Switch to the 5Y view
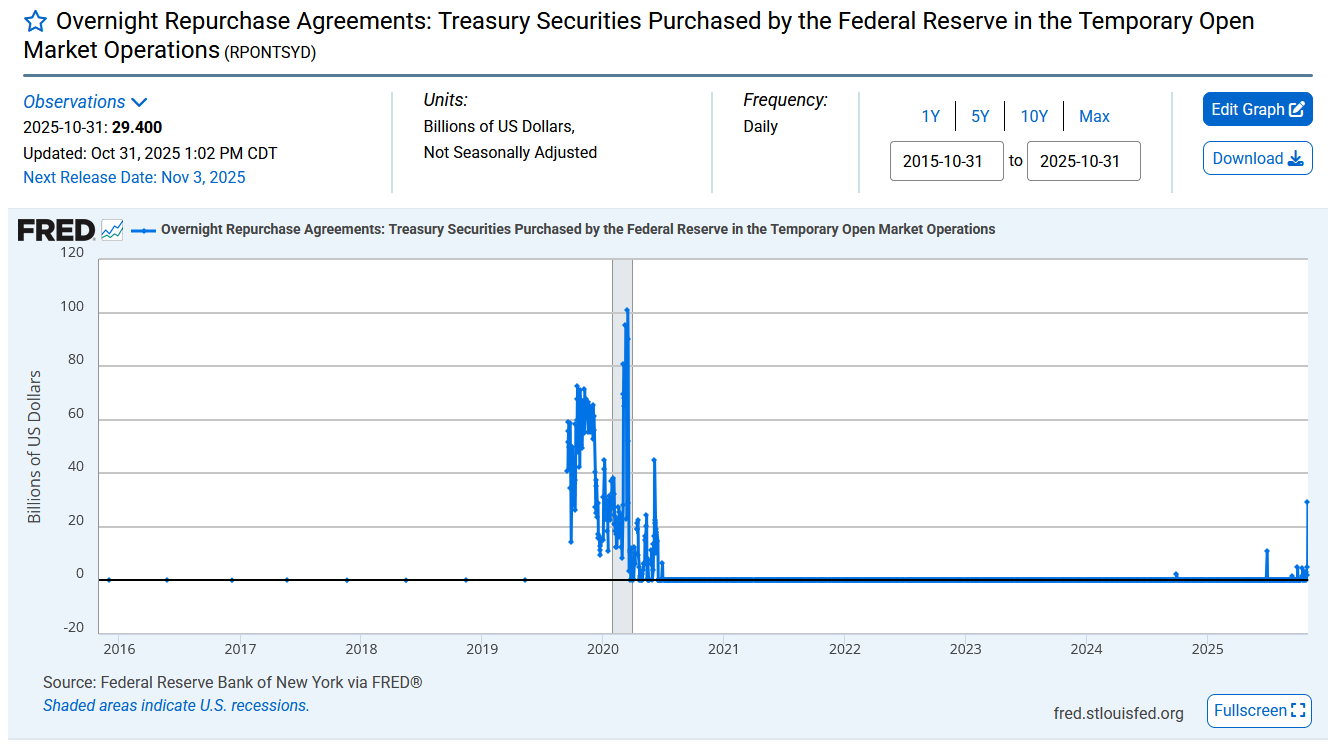The width and height of the screenshot is (1340, 745). 980,116
